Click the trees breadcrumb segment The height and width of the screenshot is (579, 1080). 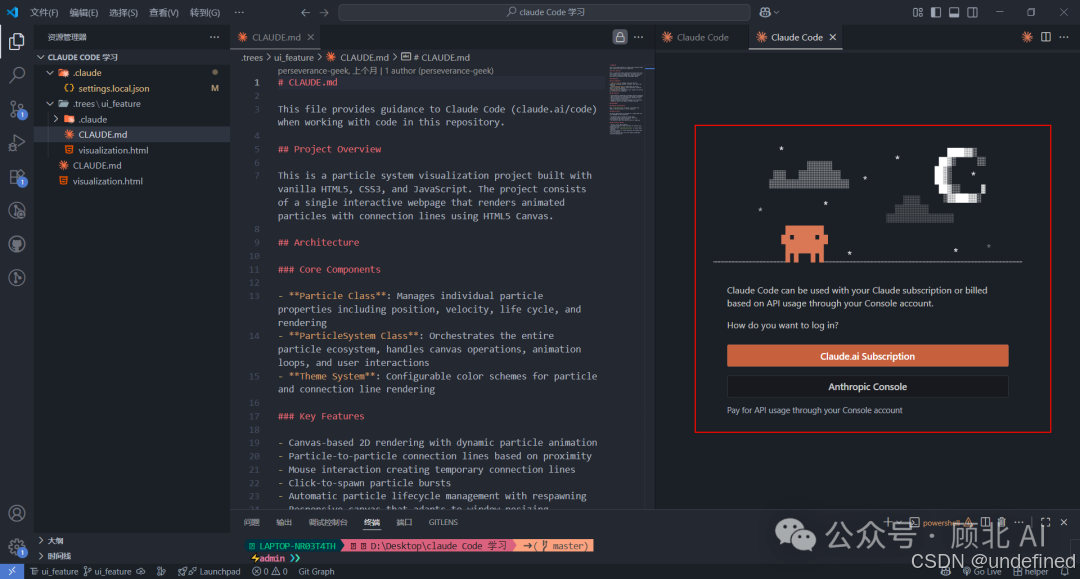point(251,57)
